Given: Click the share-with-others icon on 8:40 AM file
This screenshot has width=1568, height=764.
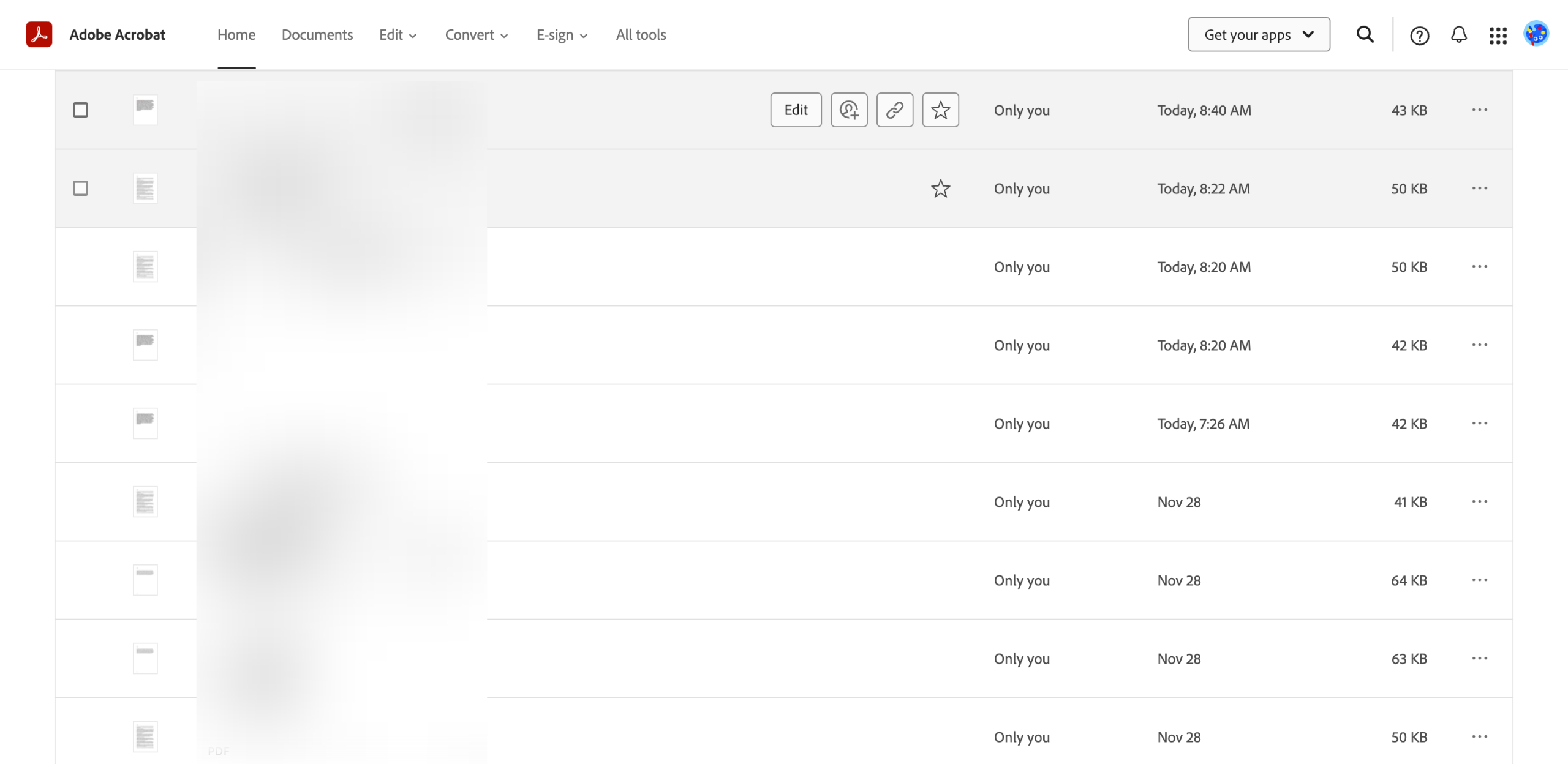Looking at the screenshot, I should tap(849, 110).
